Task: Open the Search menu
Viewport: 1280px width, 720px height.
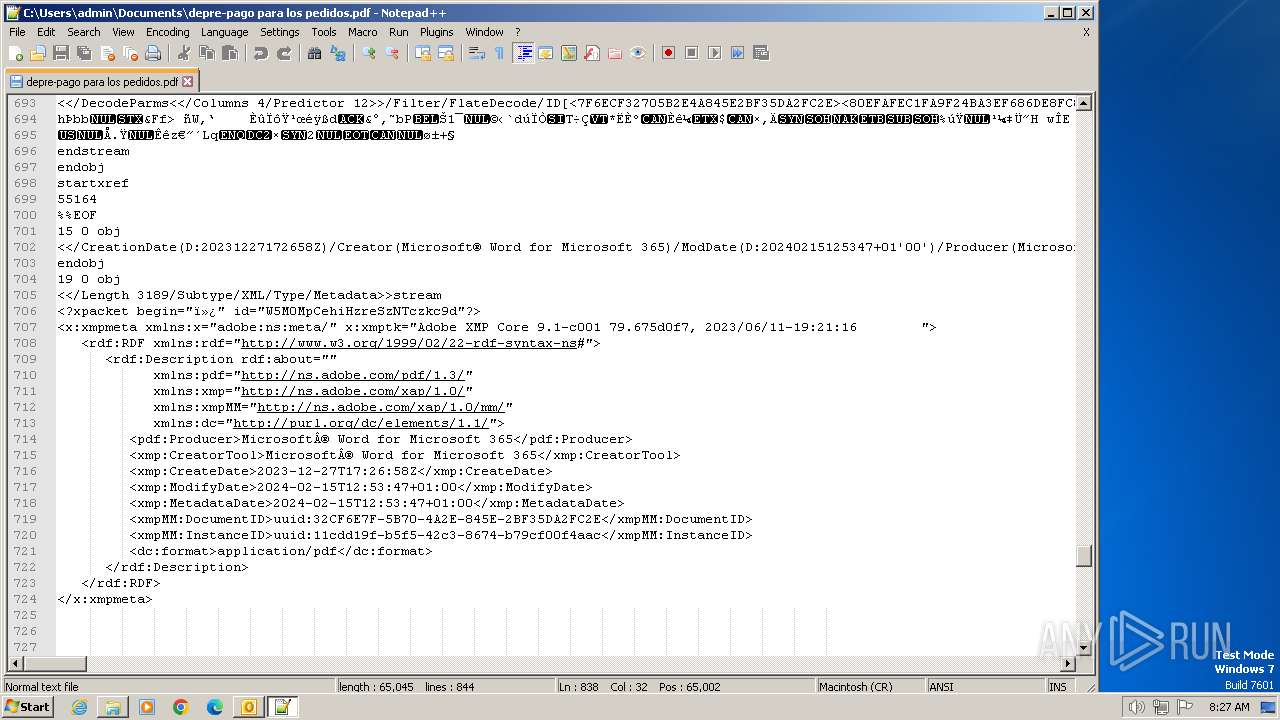Action: 83,32
